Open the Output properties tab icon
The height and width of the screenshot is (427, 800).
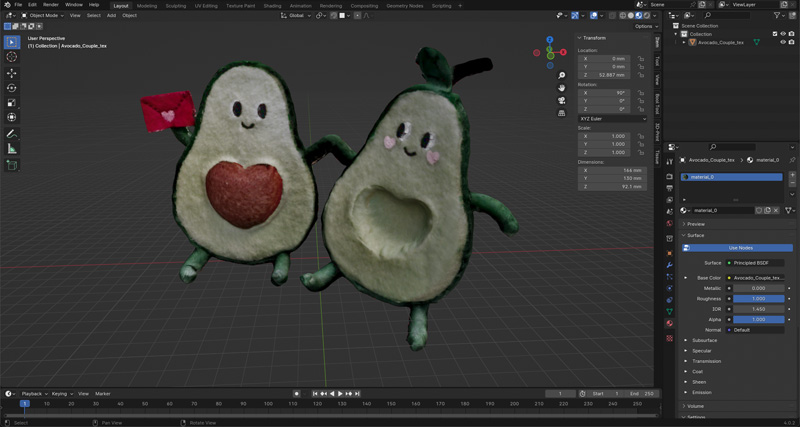[x=670, y=188]
